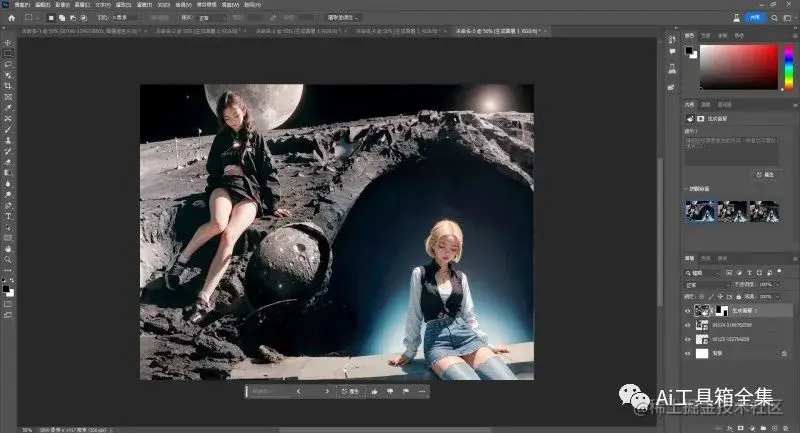Hide the generative layer with mask
The image size is (800, 433).
click(x=687, y=311)
